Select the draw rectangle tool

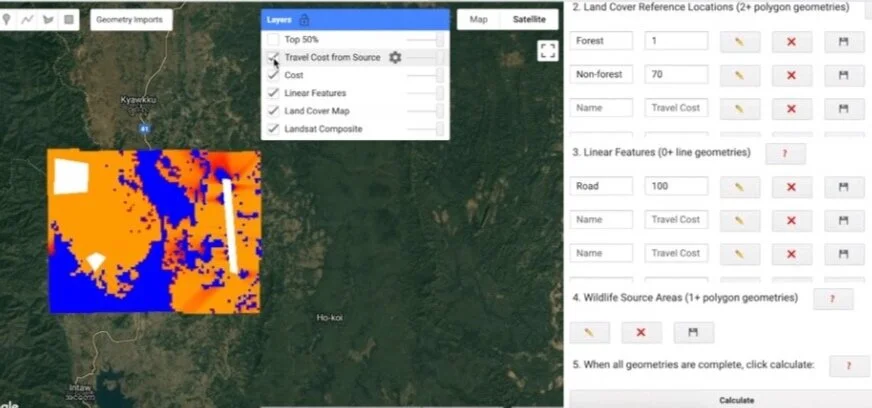coord(69,19)
